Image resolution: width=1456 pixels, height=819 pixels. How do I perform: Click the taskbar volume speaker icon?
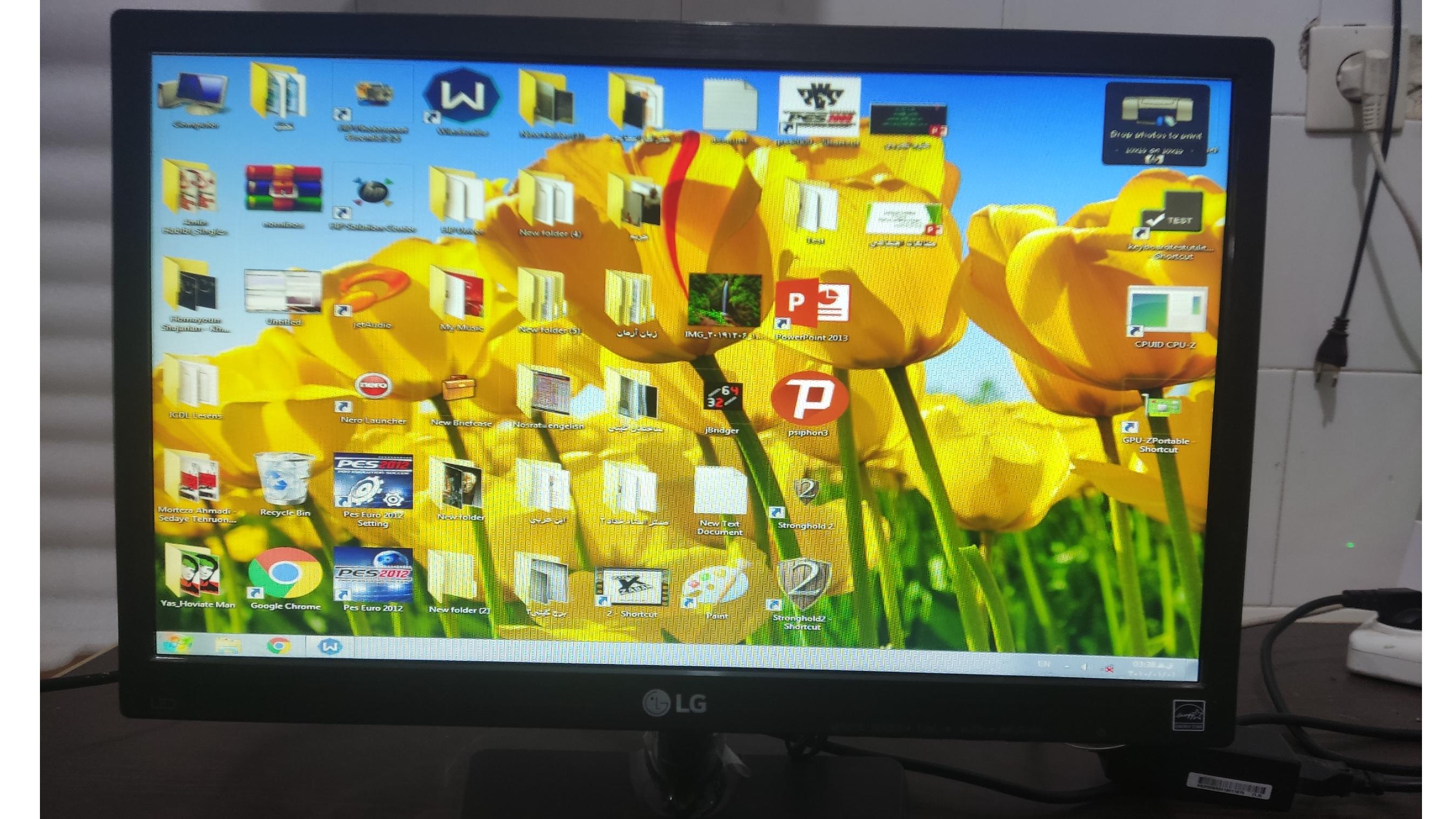point(1084,667)
